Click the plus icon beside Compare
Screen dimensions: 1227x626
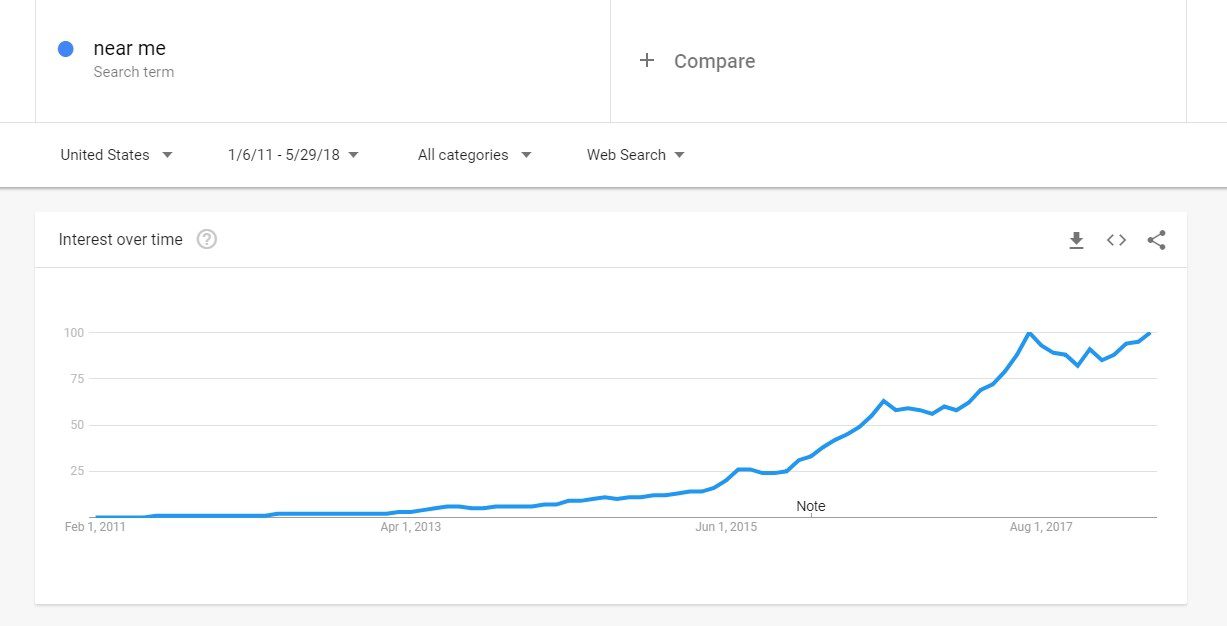point(647,61)
